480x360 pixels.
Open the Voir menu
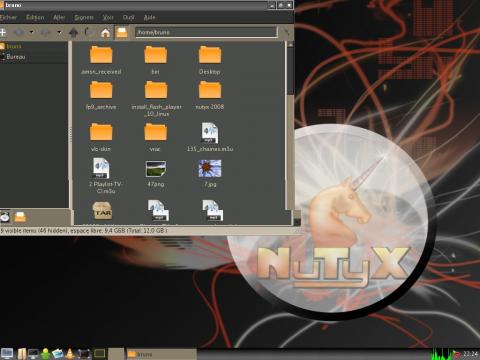[x=108, y=17]
